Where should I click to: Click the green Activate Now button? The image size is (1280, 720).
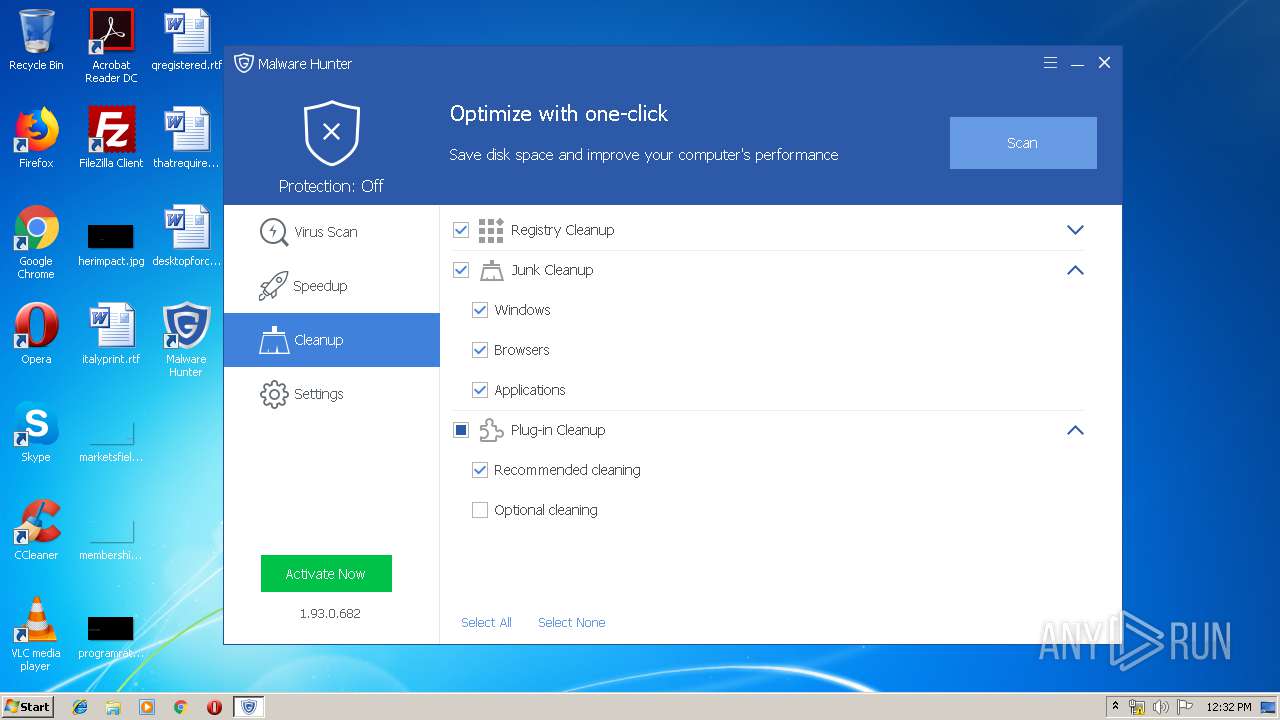326,574
